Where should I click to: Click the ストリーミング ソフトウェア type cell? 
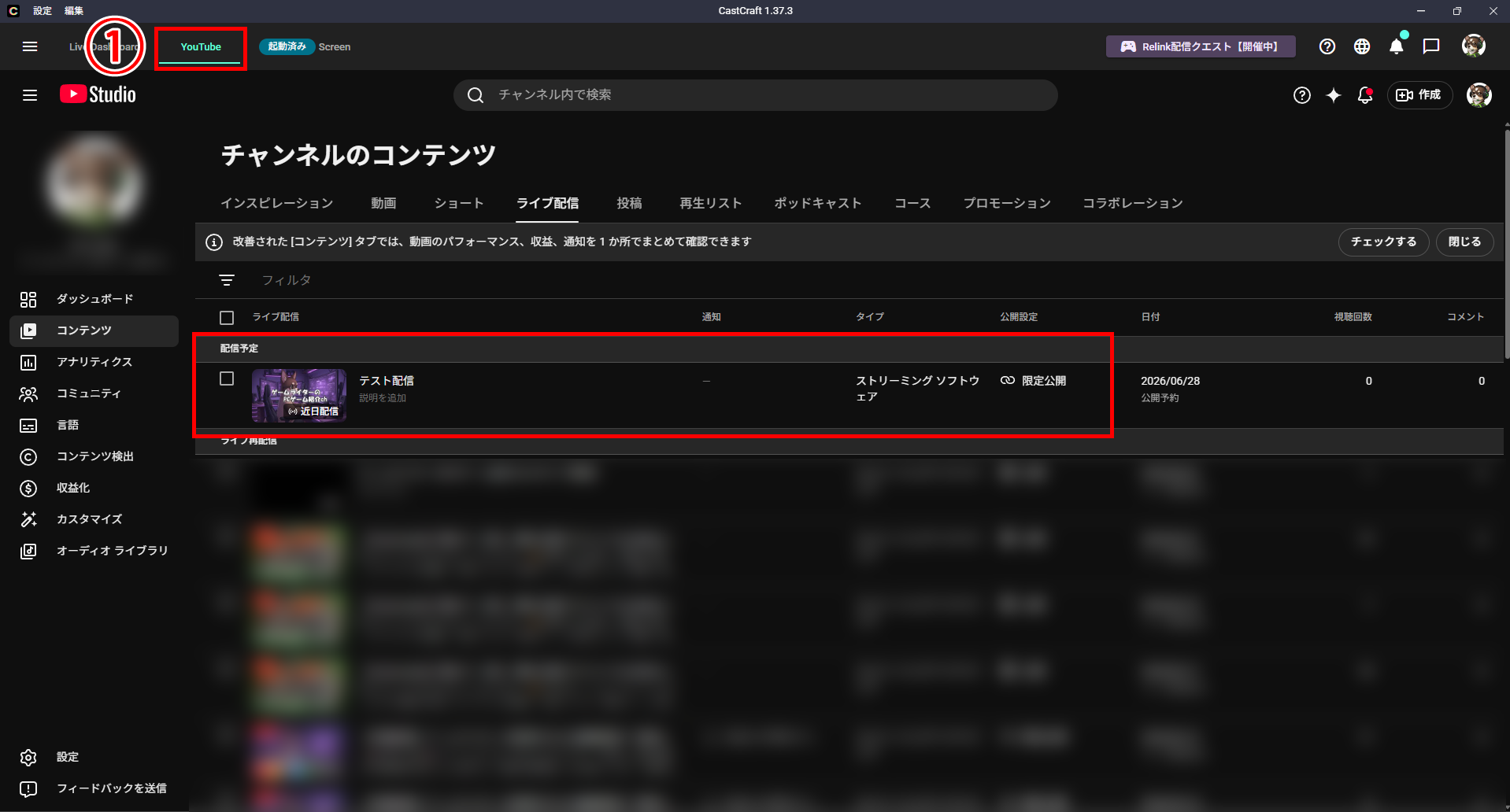(918, 389)
